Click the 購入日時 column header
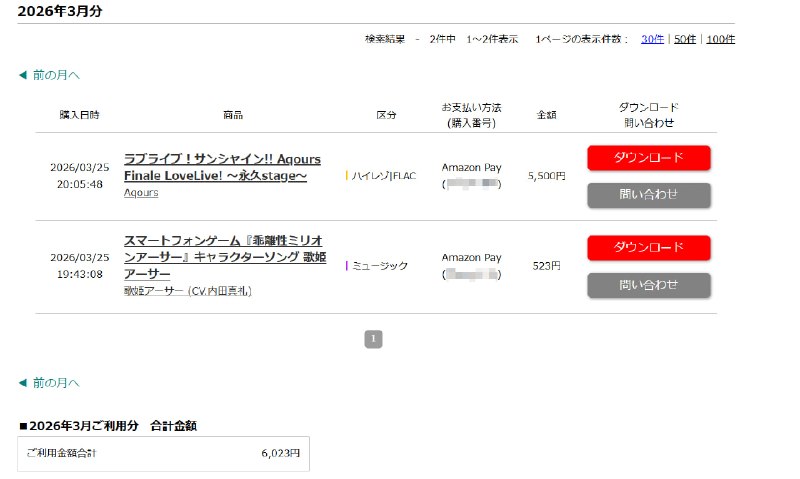Screen dimensions: 800x479 click(79, 115)
